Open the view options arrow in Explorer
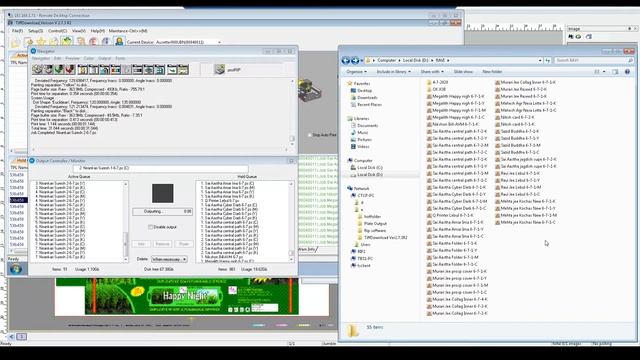Image resolution: width=640 pixels, height=360 pixels. click(604, 72)
